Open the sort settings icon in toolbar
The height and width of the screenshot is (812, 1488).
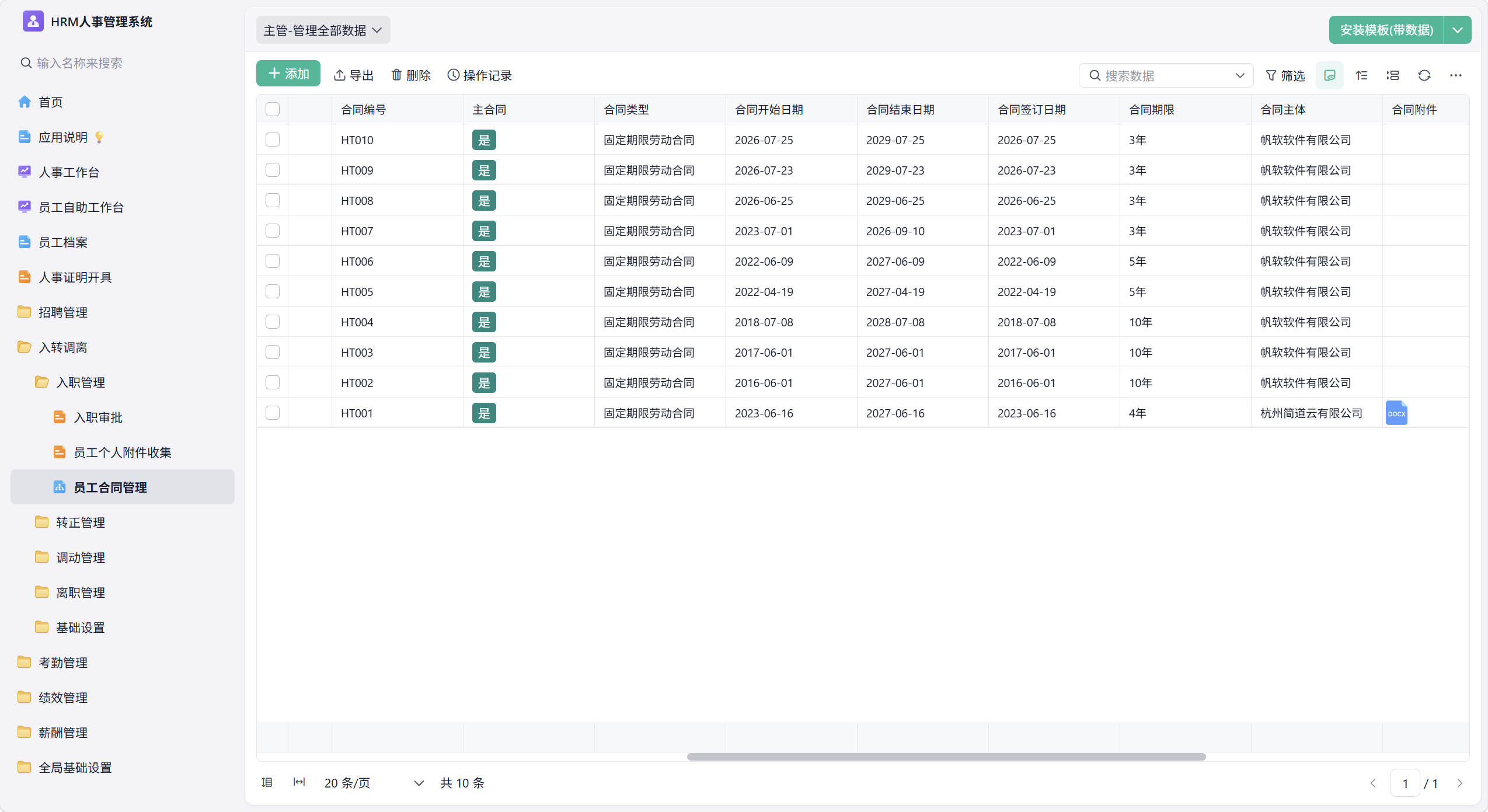1361,75
